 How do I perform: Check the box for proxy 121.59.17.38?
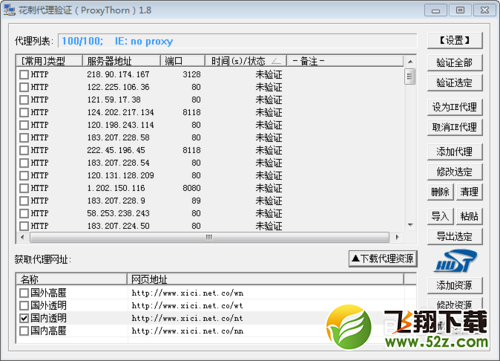24,100
